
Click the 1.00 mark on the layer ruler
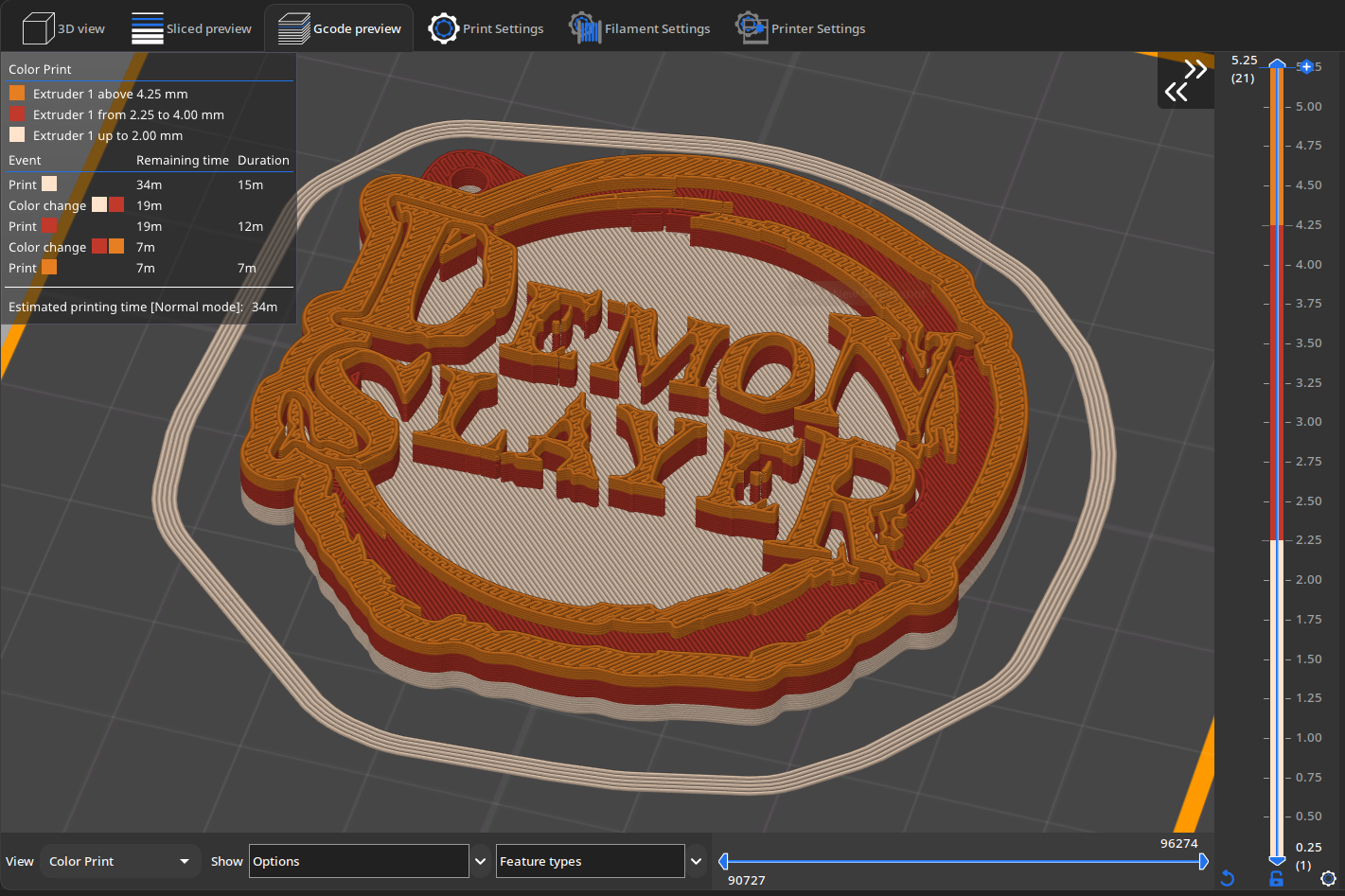click(x=1309, y=737)
